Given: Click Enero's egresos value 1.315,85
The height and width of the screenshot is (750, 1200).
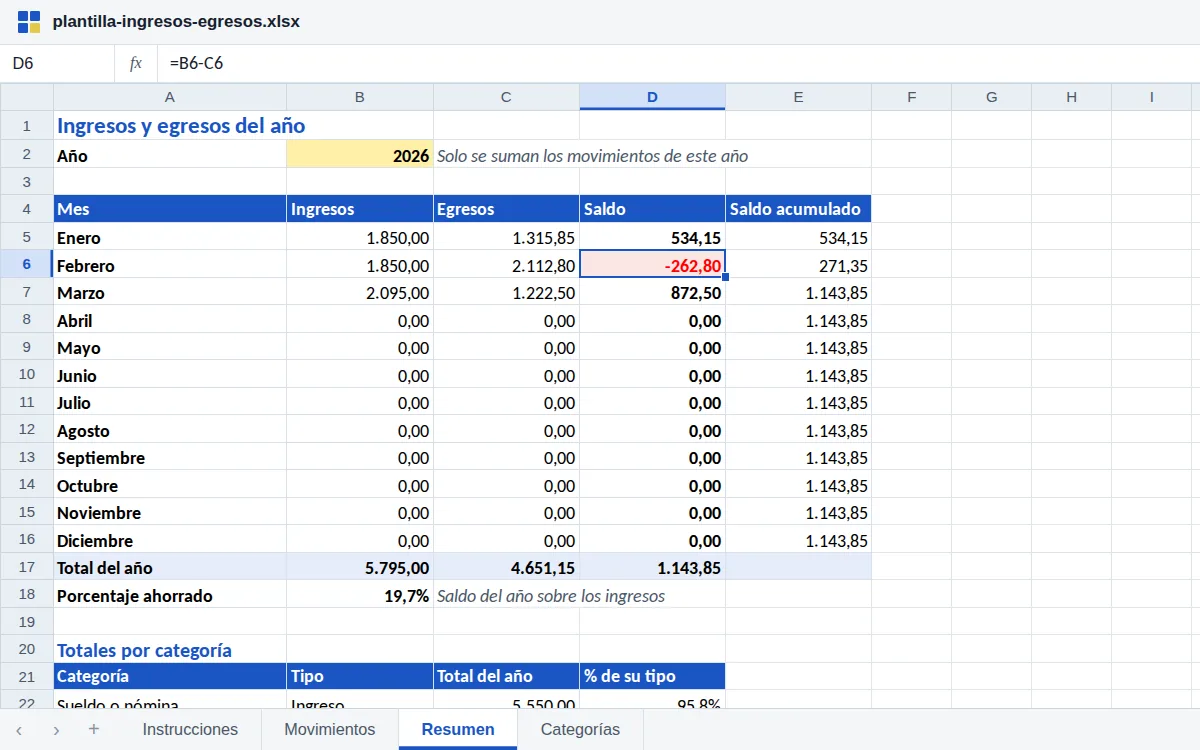Looking at the screenshot, I should click(506, 238).
